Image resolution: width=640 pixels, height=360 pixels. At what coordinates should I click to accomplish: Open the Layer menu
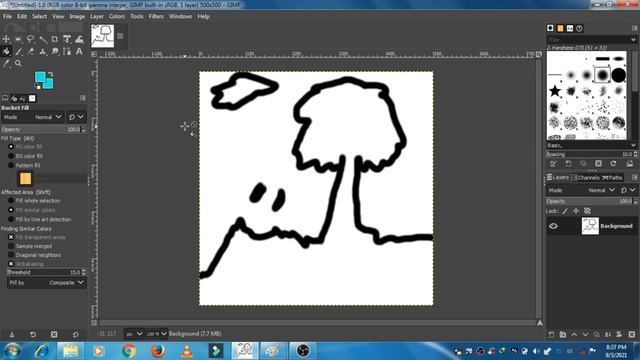point(97,16)
